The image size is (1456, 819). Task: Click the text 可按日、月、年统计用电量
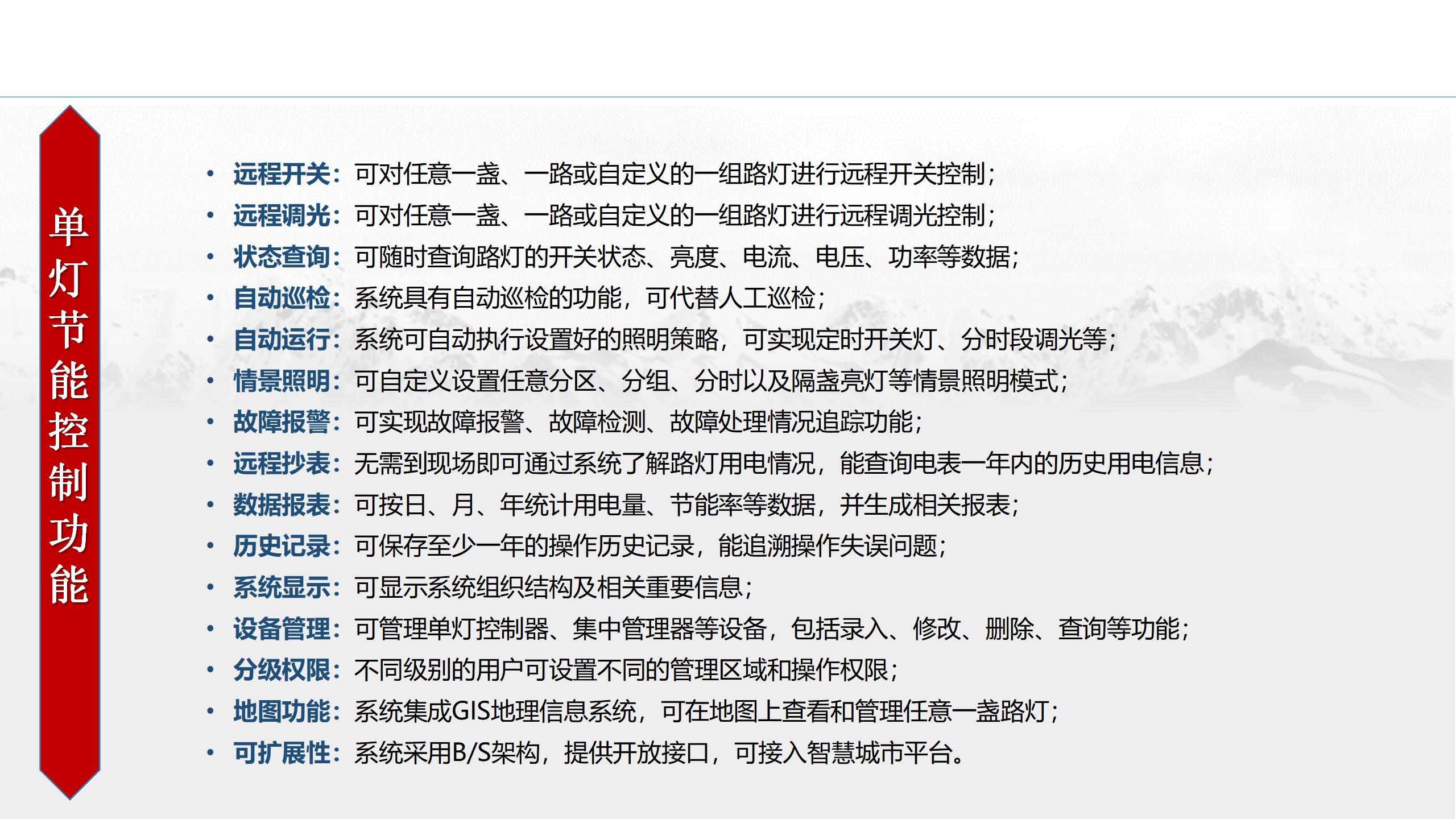tap(500, 505)
